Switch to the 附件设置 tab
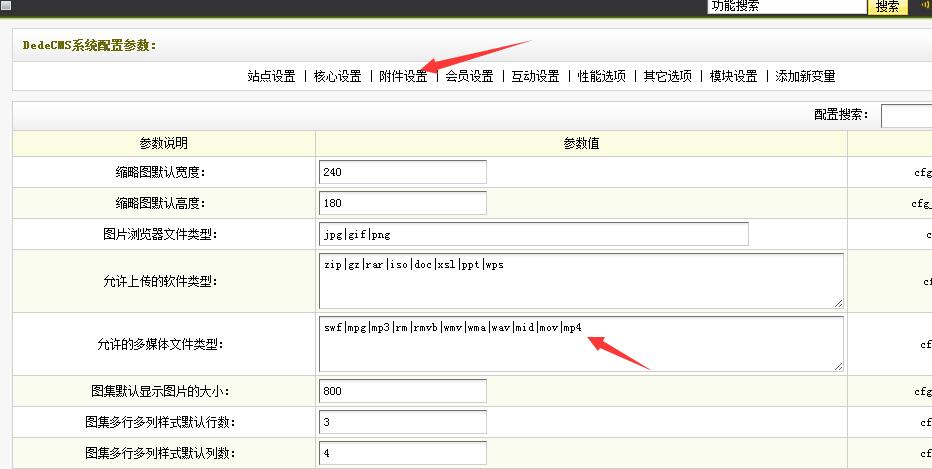Viewport: 932px width, 469px height. [404, 76]
